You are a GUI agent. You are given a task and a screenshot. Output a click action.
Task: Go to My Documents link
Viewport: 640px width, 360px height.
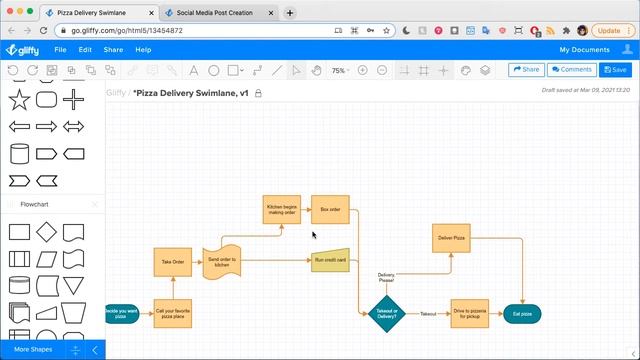pyautogui.click(x=584, y=50)
